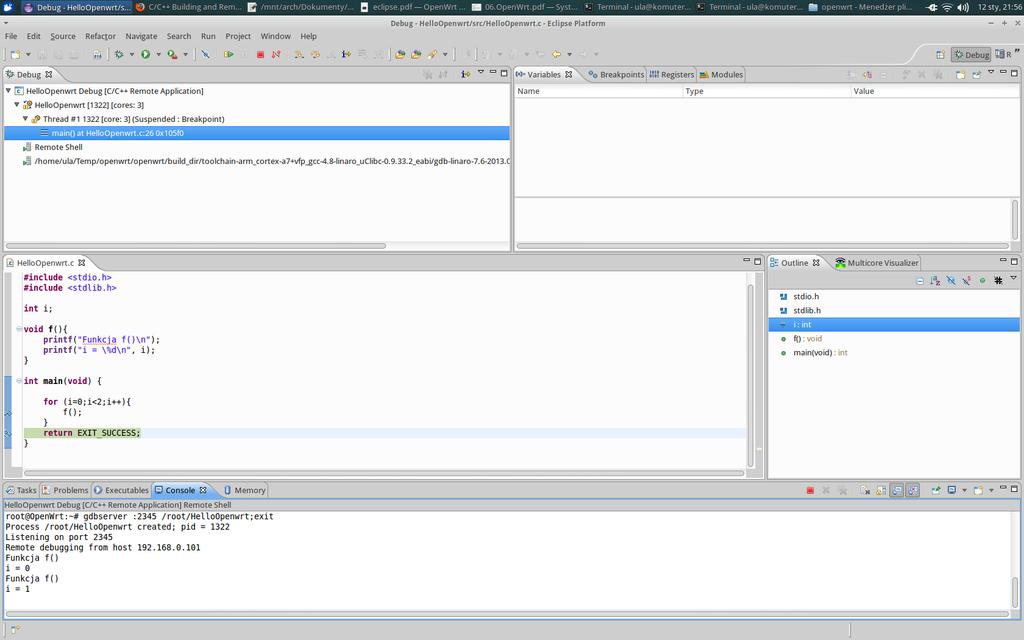
Task: Switch to the Debug perspective button
Action: coord(971,55)
